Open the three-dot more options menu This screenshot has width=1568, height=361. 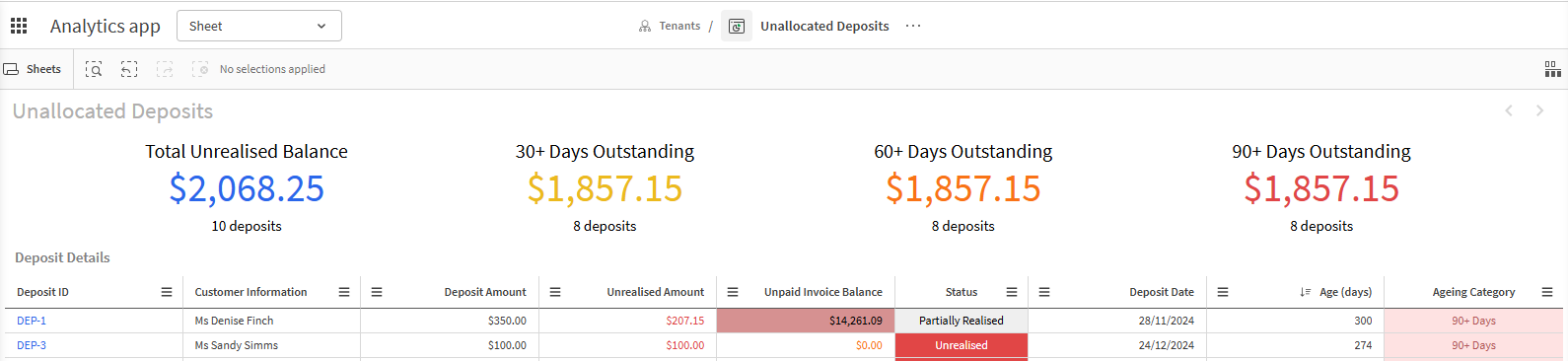(x=913, y=26)
